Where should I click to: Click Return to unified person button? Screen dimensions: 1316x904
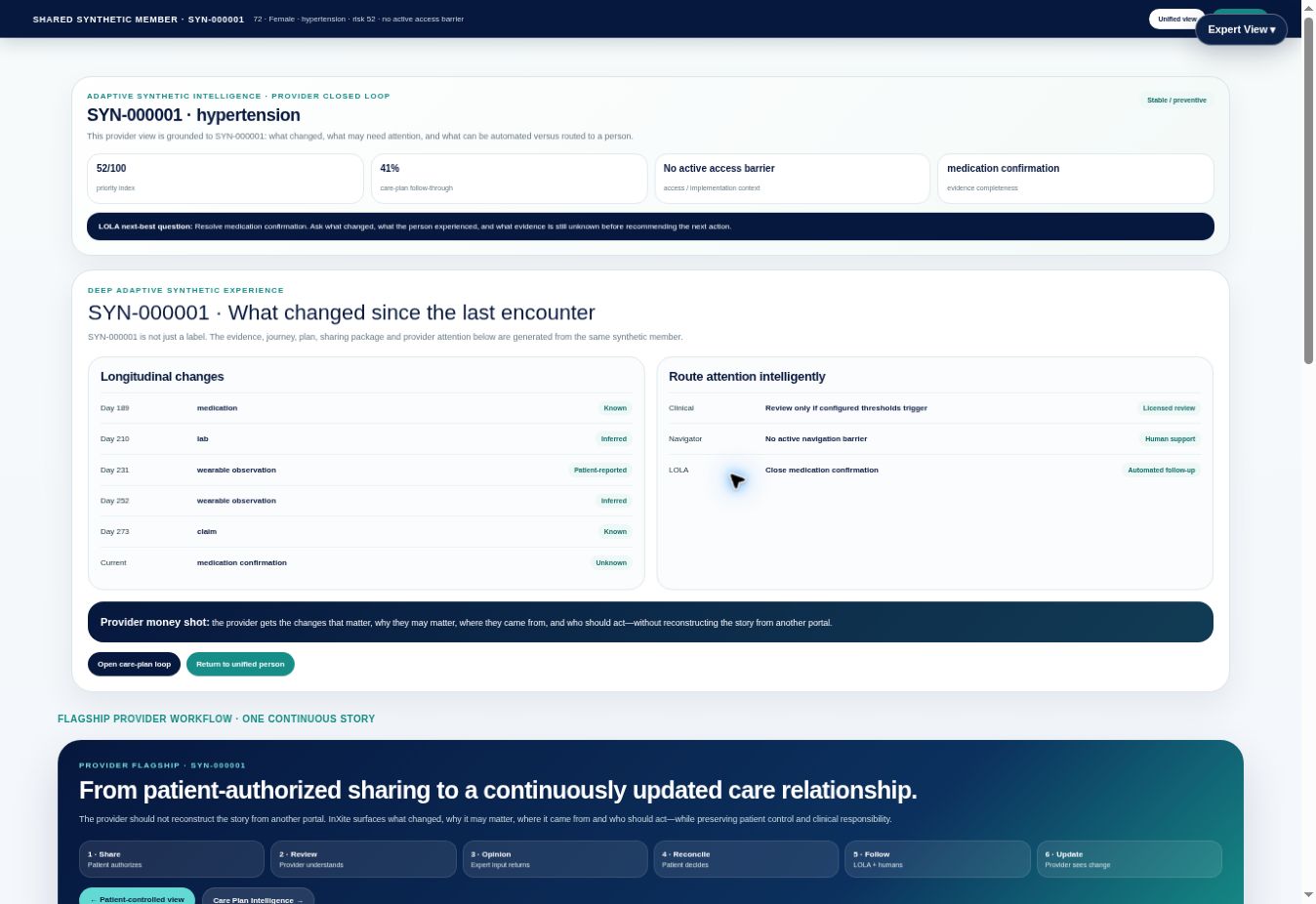coord(240,664)
